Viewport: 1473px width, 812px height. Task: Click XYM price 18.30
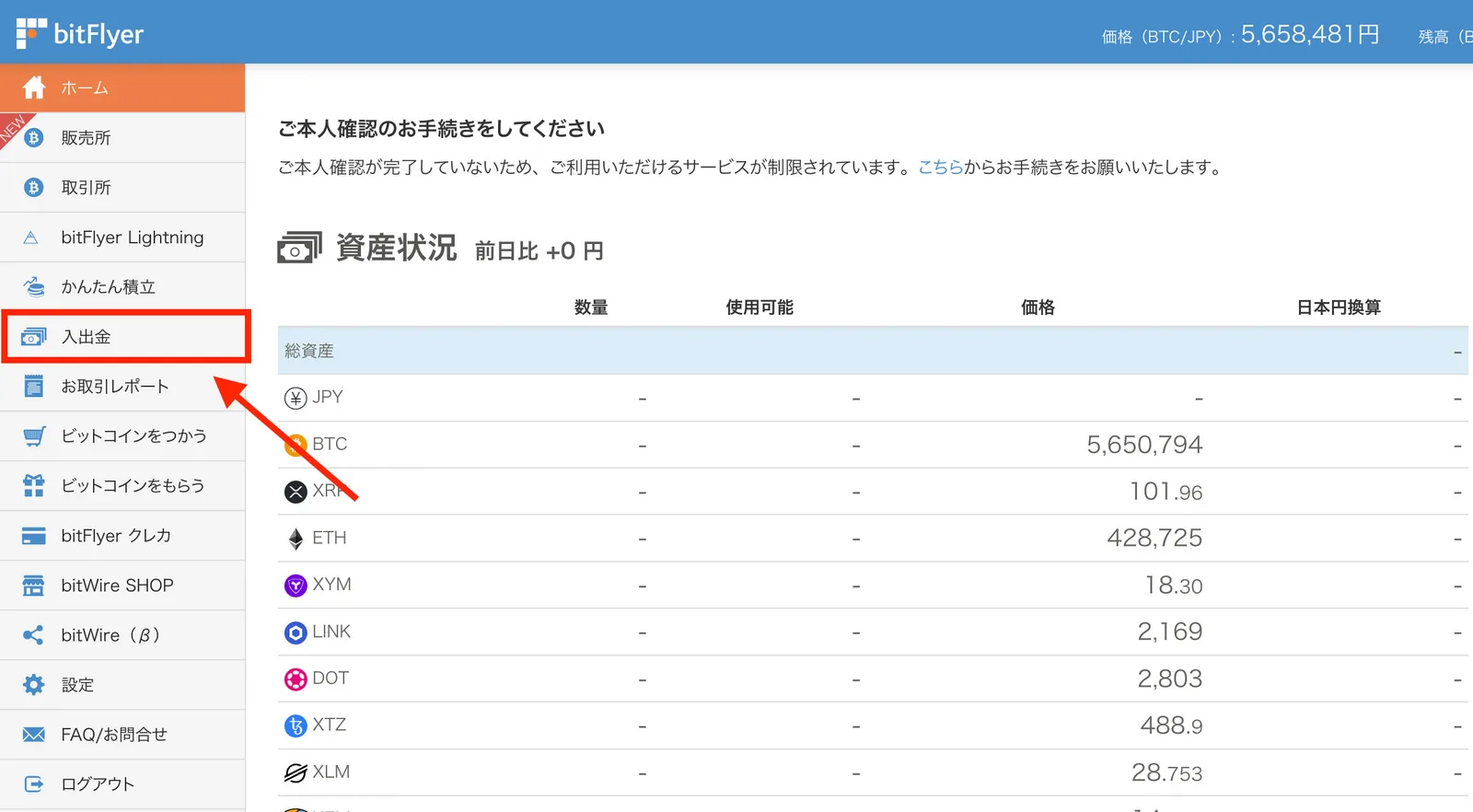[x=1174, y=586]
